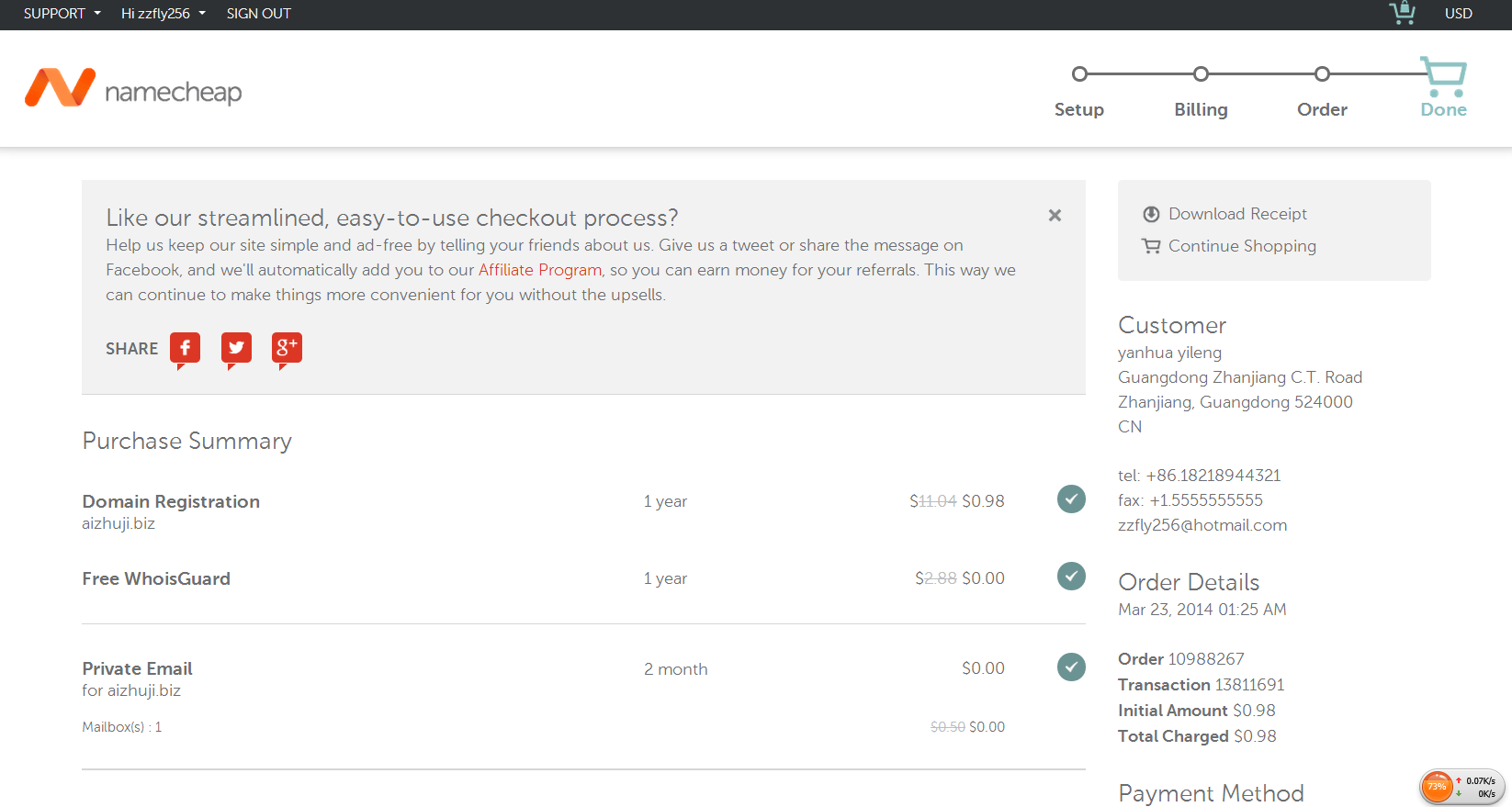Click the Continue Shopping cart icon
The image size is (1512, 807).
click(1151, 246)
